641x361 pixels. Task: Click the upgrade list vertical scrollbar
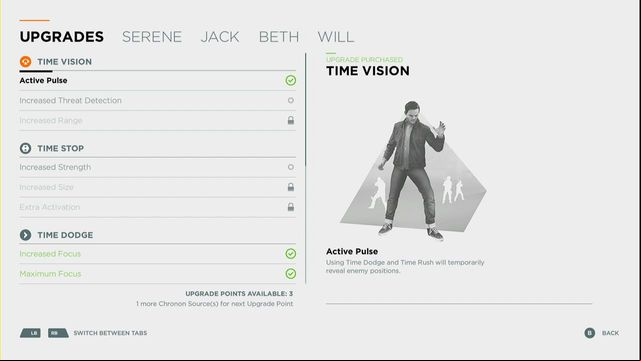[305, 168]
